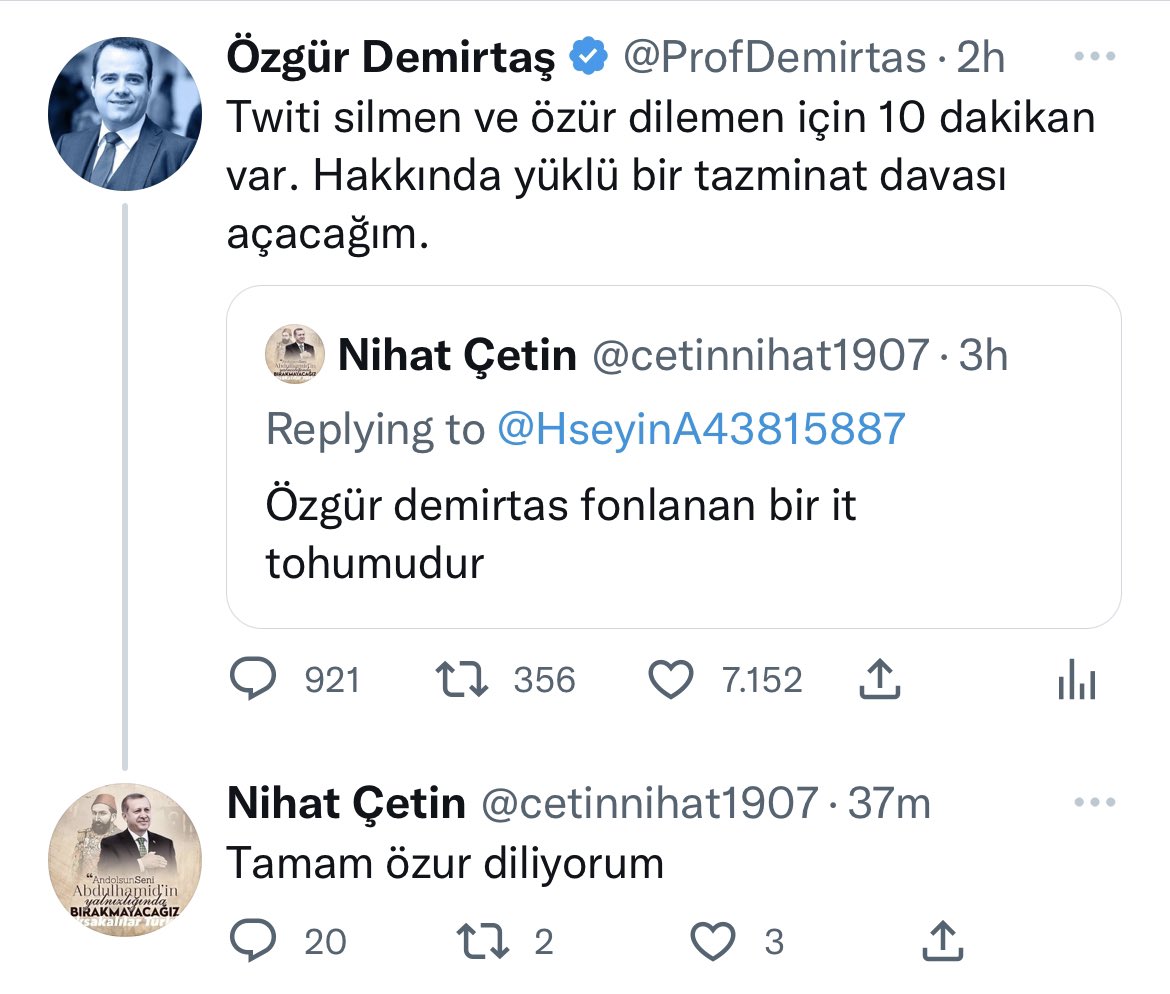Retweet the tweet with 356 retweets
The width and height of the screenshot is (1170, 994).
point(463,681)
